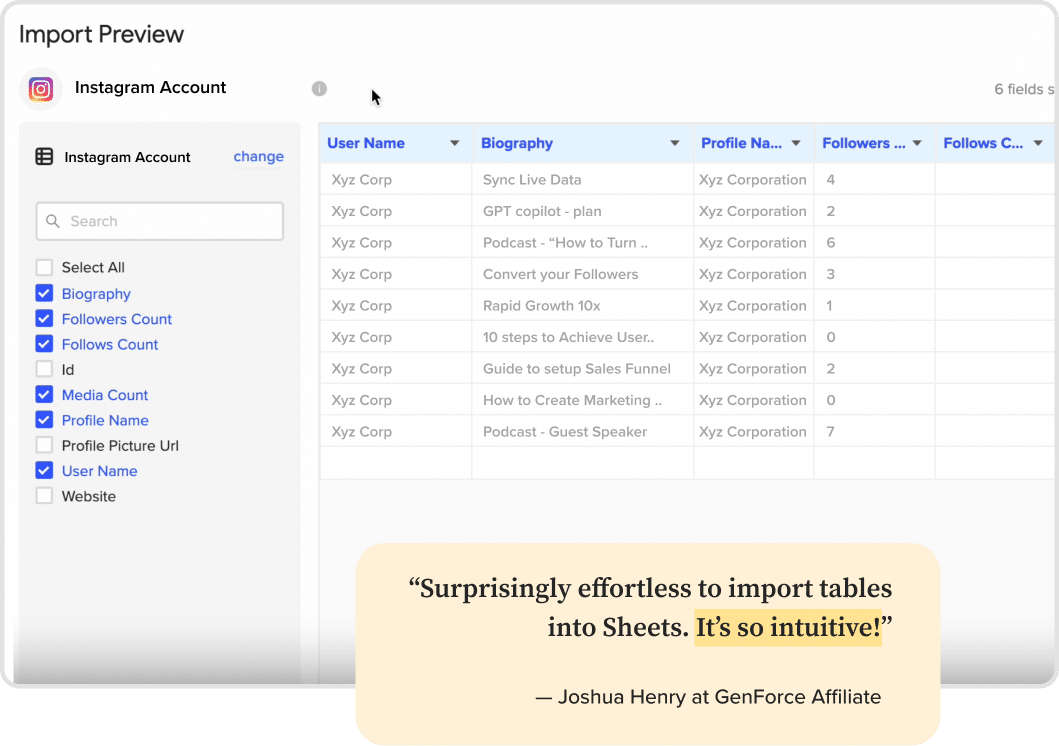
Task: Click the change link for Instagram Account
Action: coord(259,157)
